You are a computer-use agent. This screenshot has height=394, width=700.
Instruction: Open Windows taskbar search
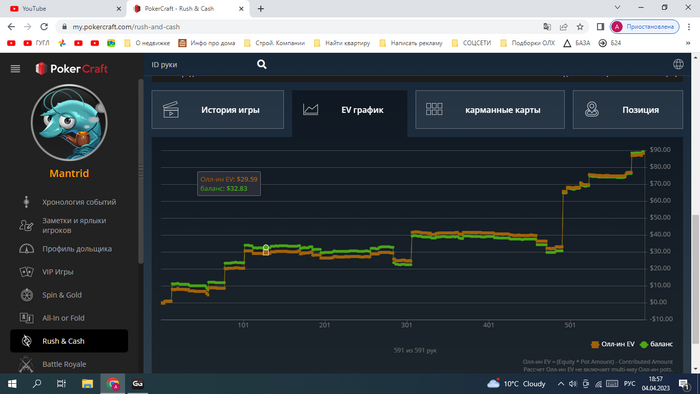(37, 384)
